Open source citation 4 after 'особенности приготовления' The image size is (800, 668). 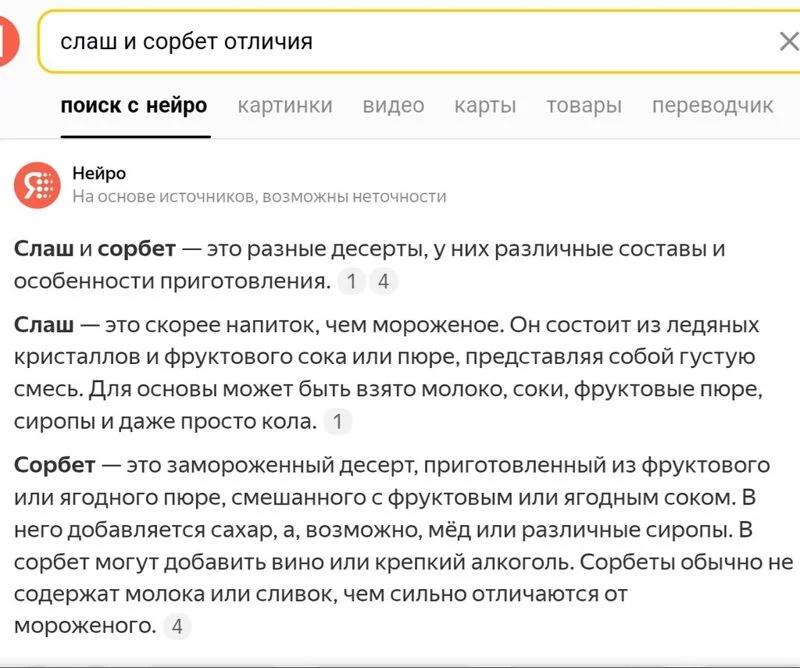coord(382,282)
